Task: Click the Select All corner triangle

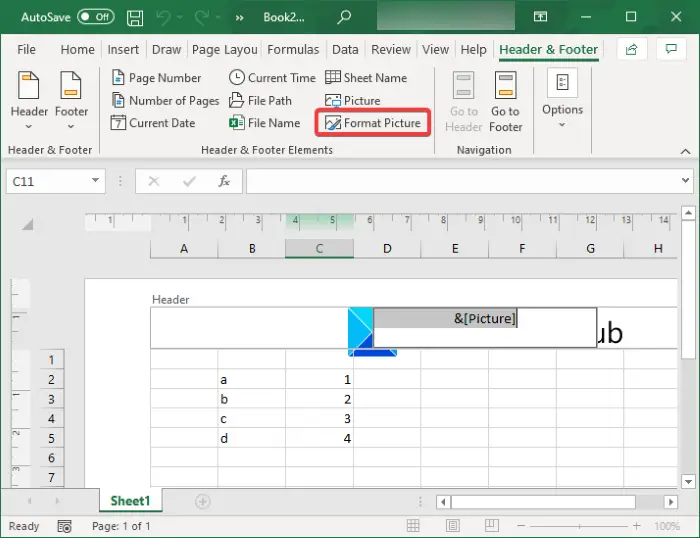Action: [27, 224]
